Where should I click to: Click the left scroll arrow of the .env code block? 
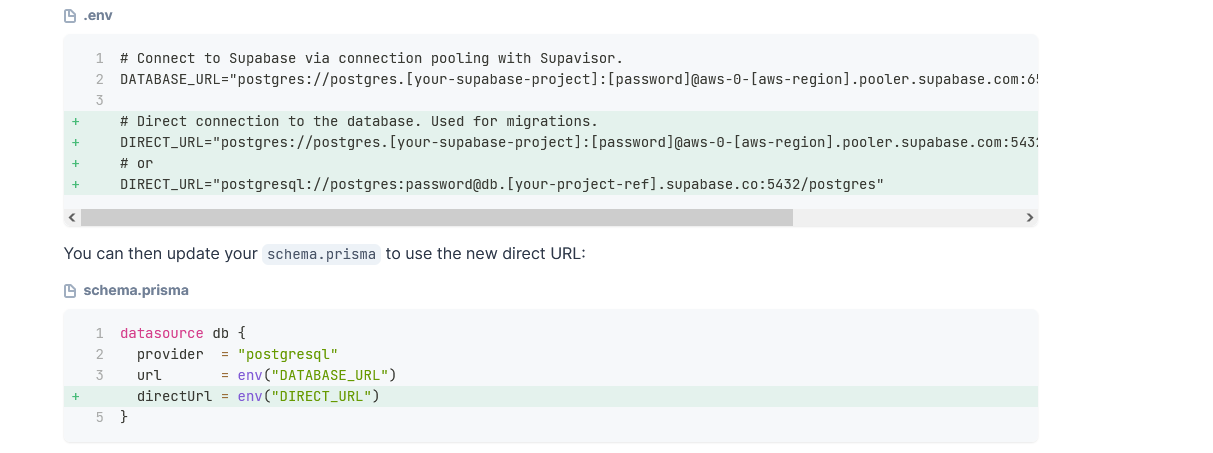click(x=71, y=217)
